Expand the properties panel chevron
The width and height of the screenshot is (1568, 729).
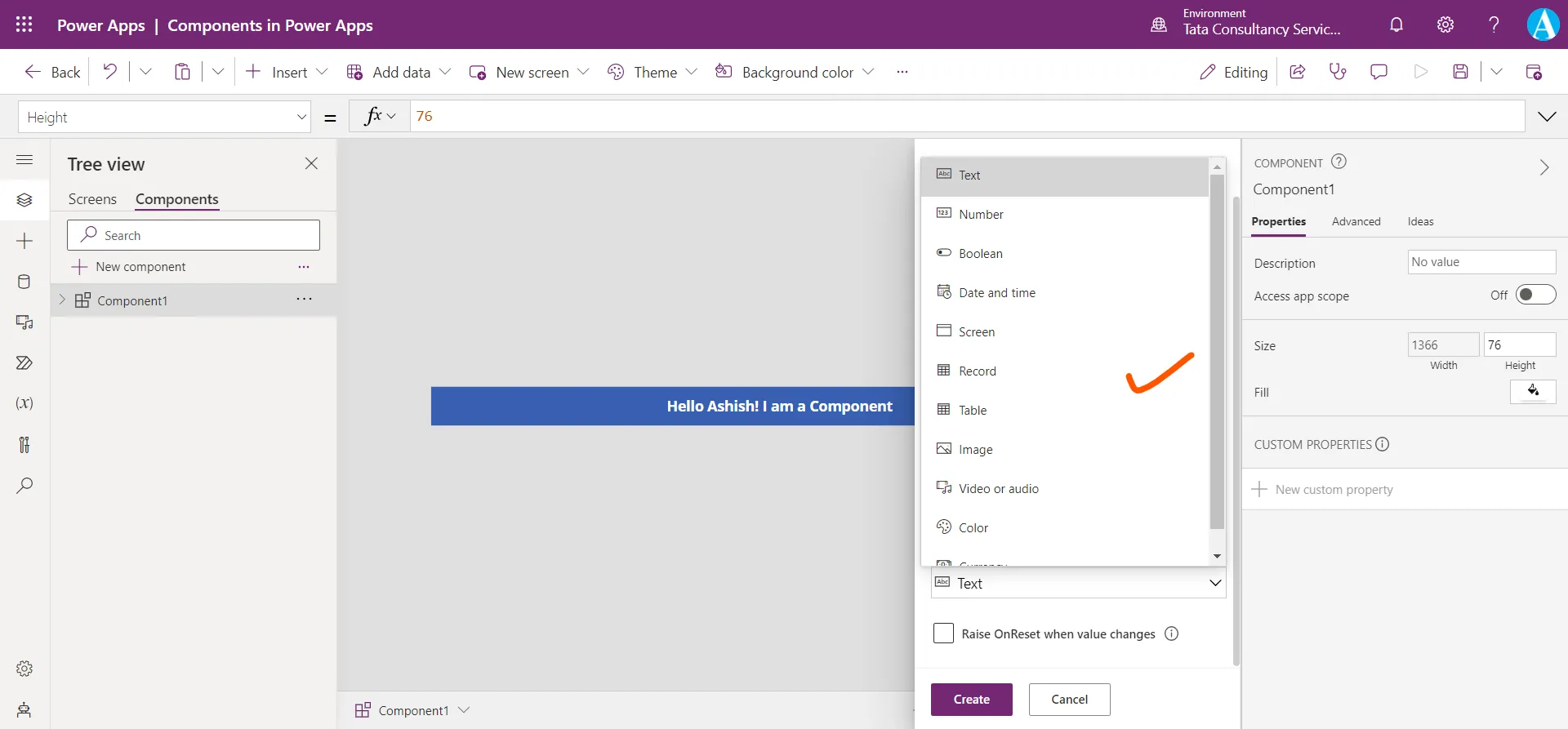point(1543,167)
